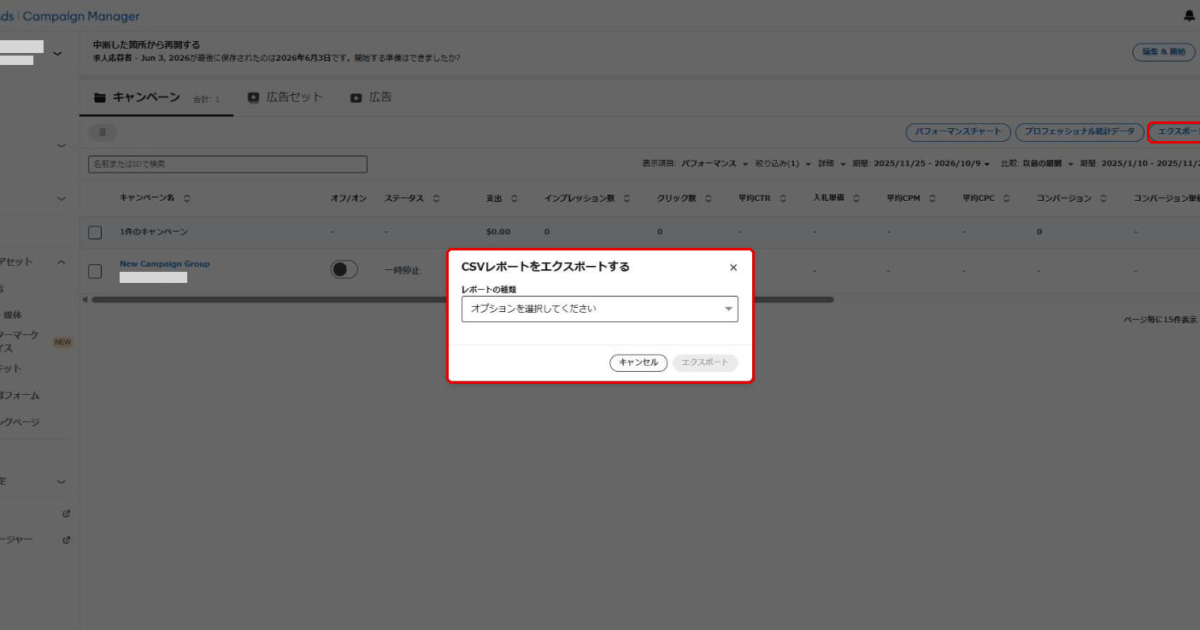Sort by キャンペーン名 column arrows
The width and height of the screenshot is (1200, 630).
(187, 198)
